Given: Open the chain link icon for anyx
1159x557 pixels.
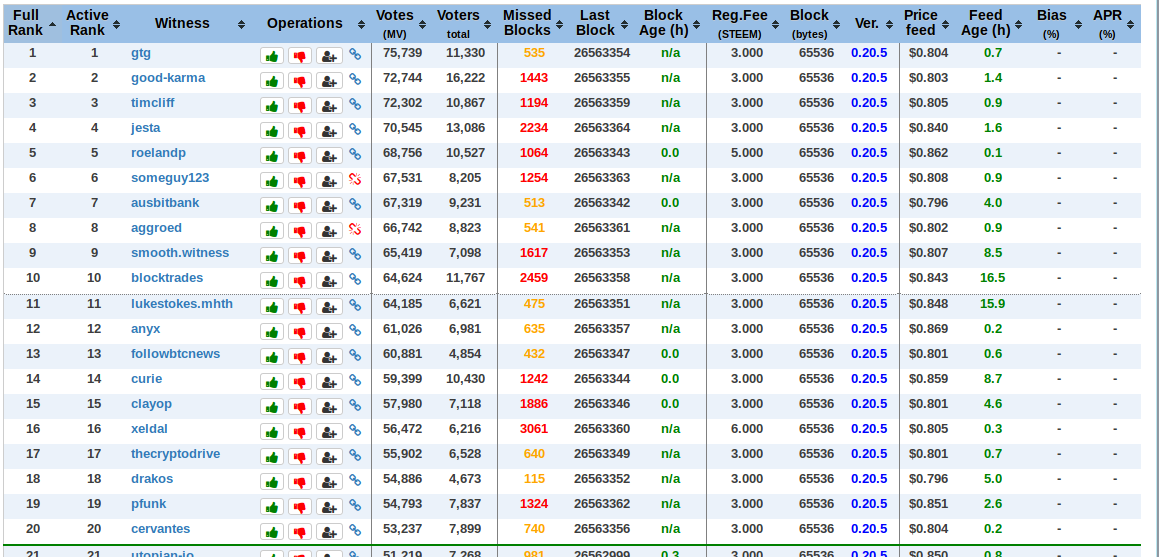Looking at the screenshot, I should [355, 330].
